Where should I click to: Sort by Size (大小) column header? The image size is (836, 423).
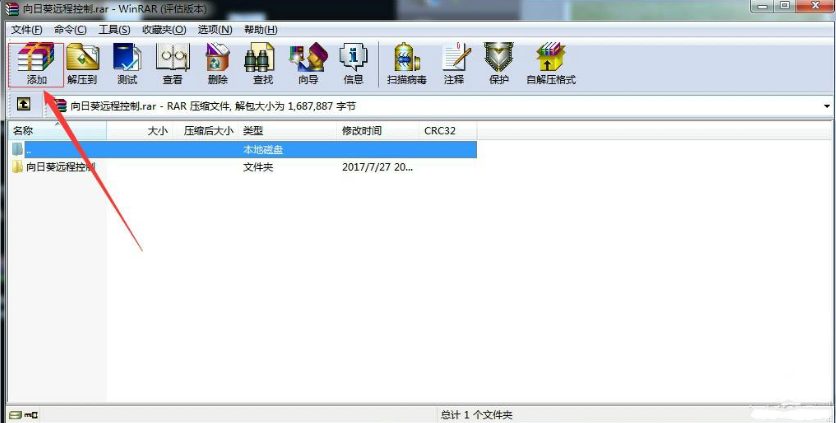tap(139, 131)
